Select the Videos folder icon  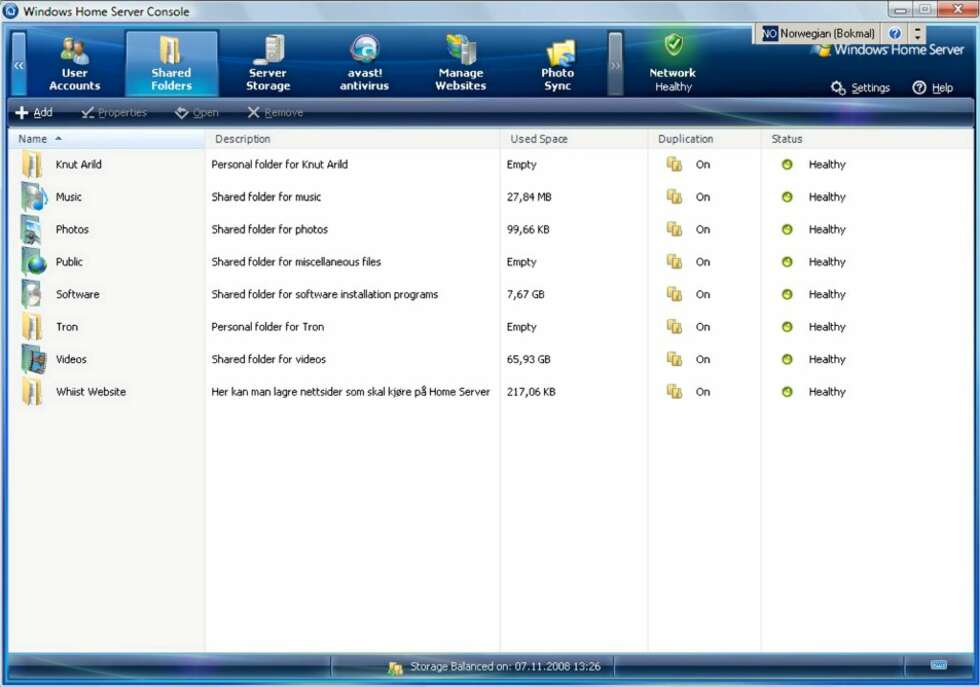click(x=34, y=359)
